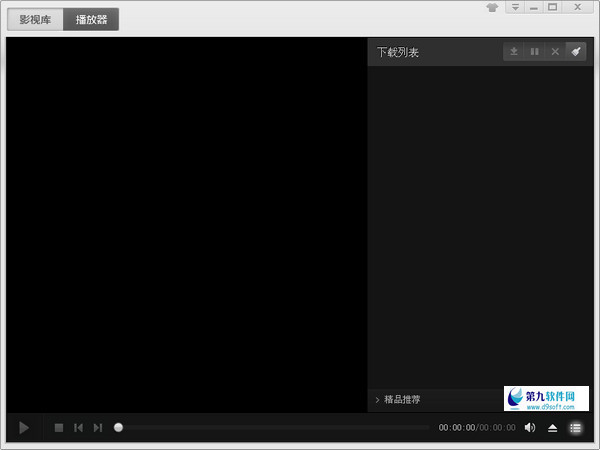Mute the volume speaker icon
This screenshot has width=600, height=450.
530,428
